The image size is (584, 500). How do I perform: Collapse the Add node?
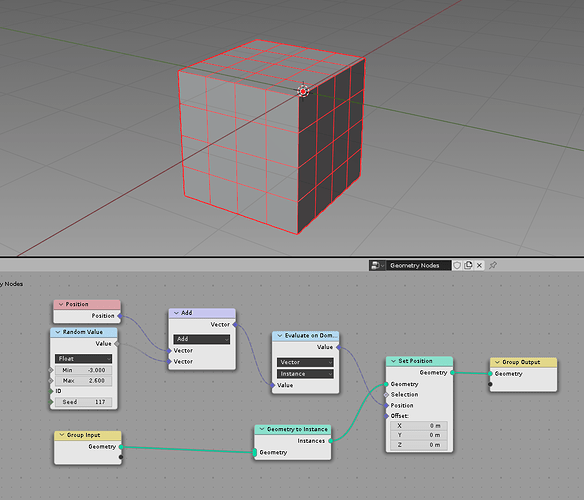click(177, 313)
